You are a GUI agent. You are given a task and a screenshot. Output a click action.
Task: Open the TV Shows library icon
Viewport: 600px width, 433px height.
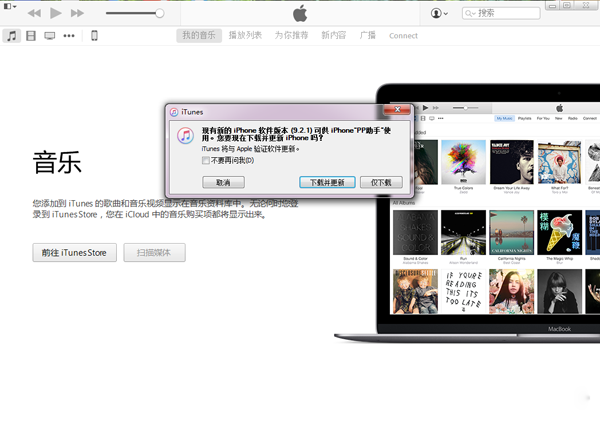pyautogui.click(x=49, y=36)
